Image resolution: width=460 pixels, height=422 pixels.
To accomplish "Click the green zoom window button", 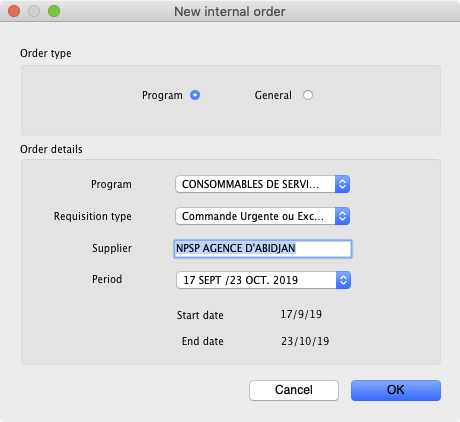I will (x=54, y=11).
